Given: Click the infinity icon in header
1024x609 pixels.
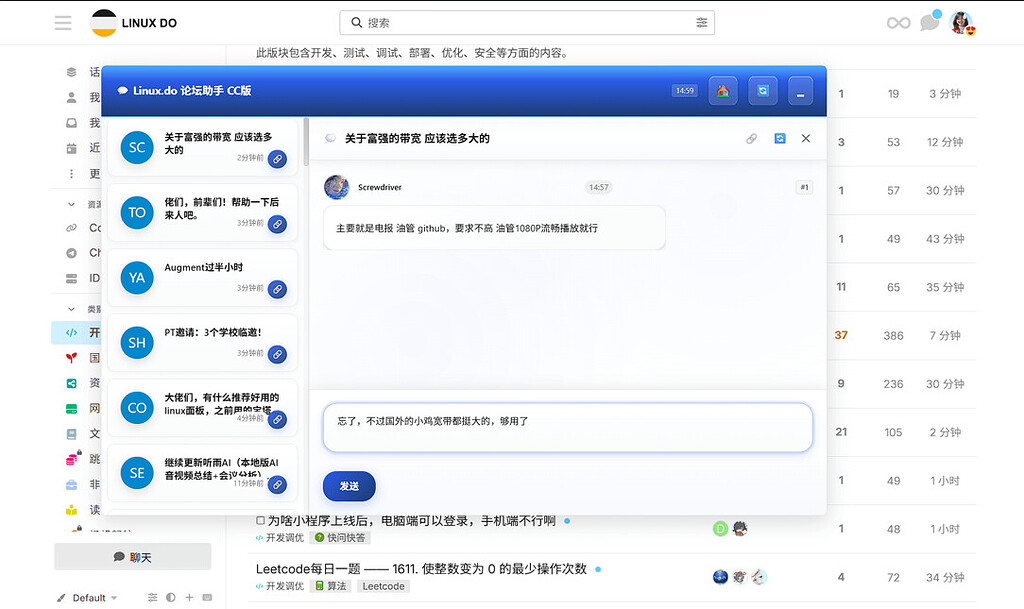Looking at the screenshot, I should pos(899,23).
